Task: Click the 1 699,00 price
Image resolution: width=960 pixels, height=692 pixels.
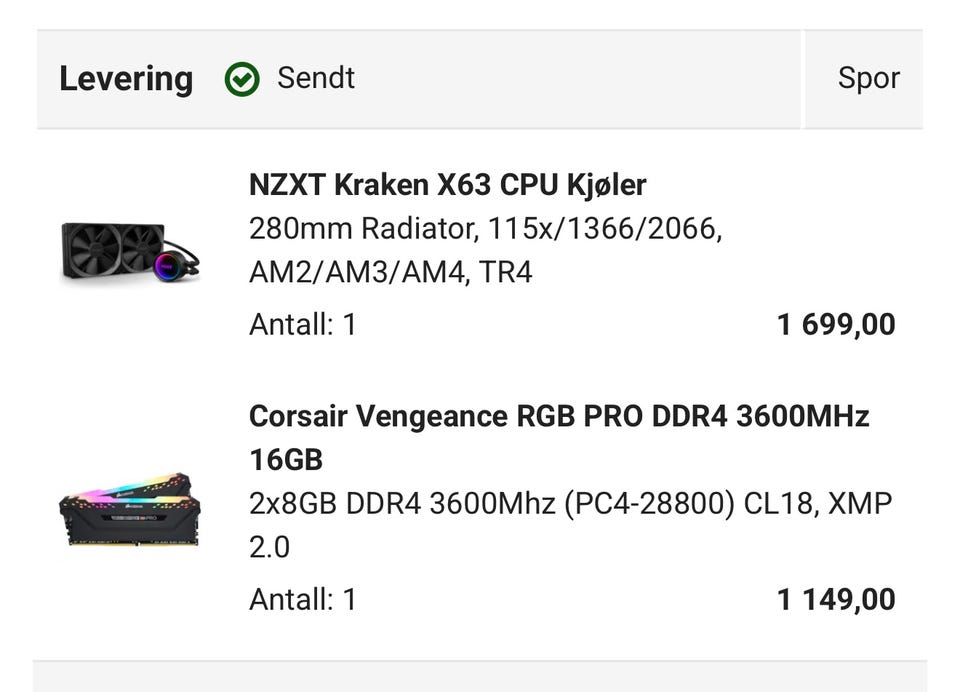Action: point(836,324)
